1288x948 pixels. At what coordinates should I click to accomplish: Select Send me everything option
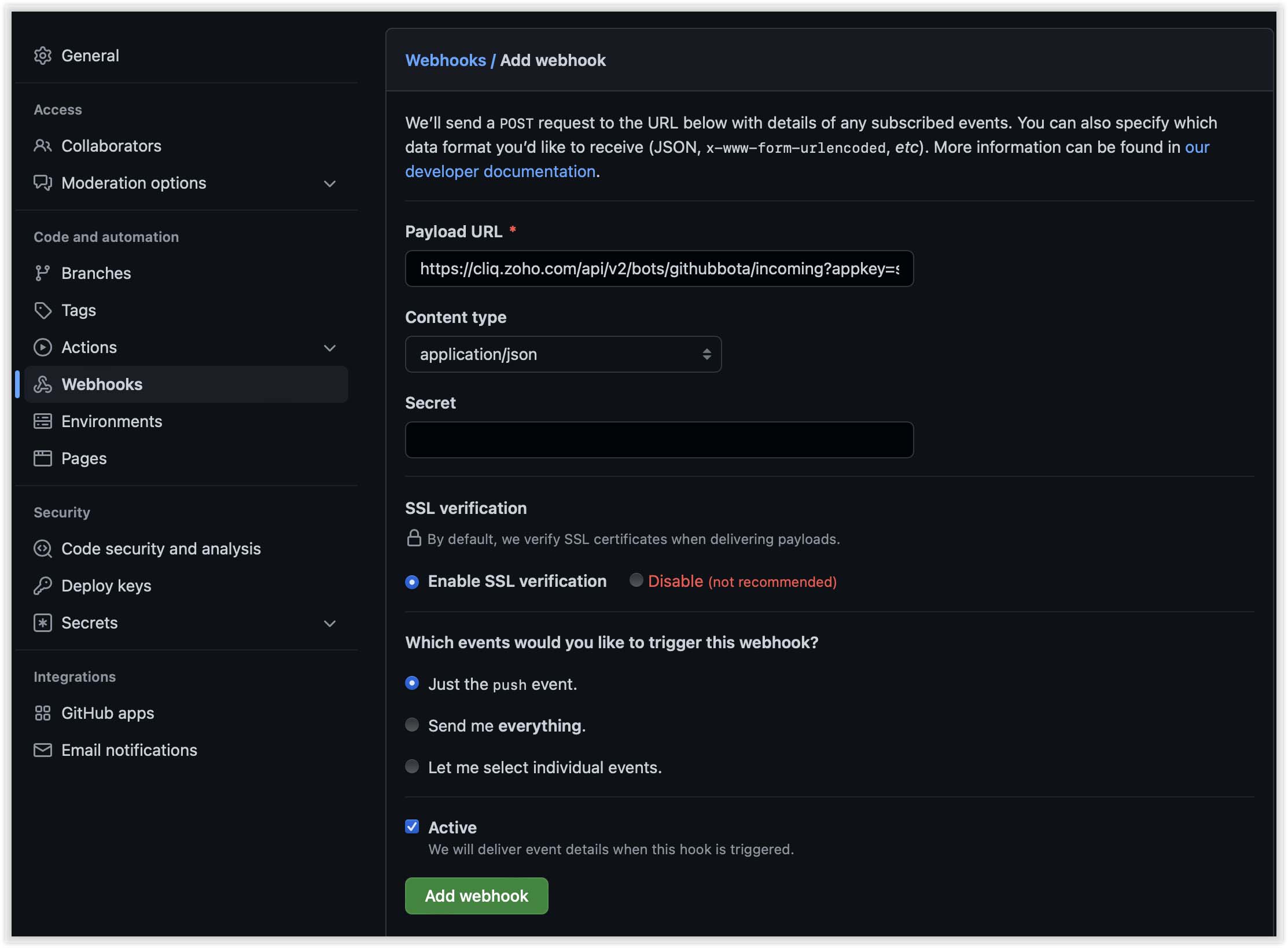coord(412,725)
